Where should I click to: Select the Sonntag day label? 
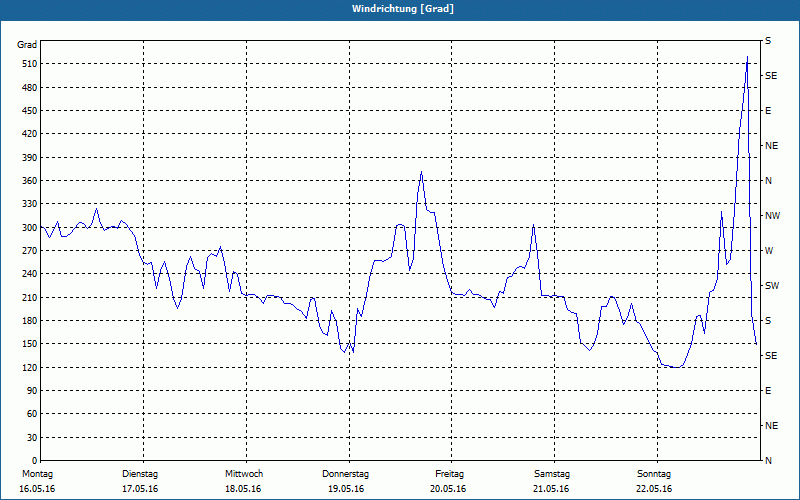pos(654,474)
